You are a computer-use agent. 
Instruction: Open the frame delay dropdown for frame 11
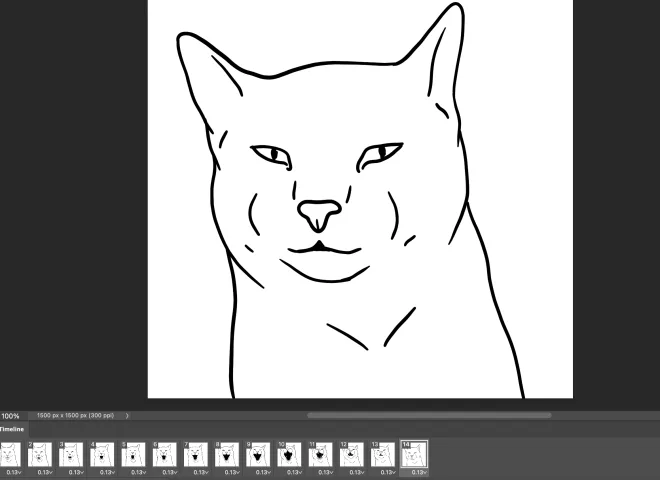[321, 472]
